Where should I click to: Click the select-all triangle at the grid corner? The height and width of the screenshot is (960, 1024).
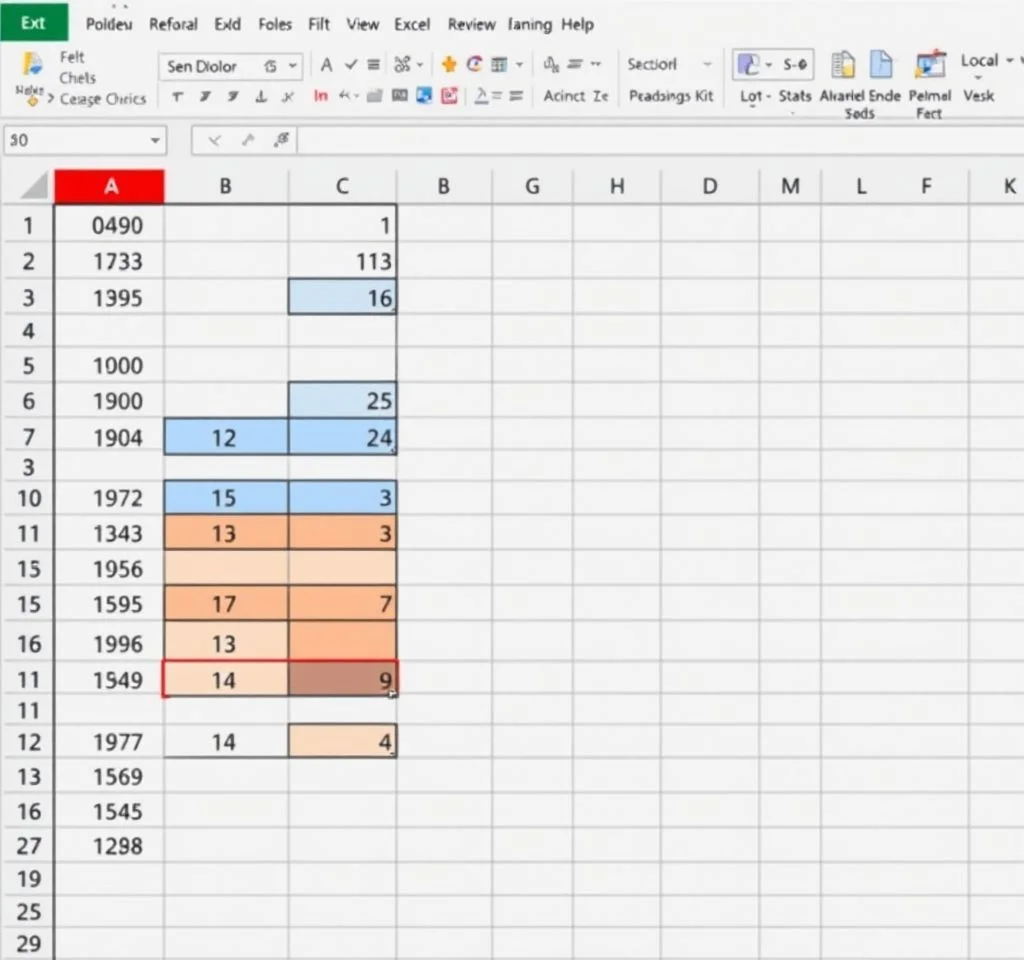pos(36,186)
